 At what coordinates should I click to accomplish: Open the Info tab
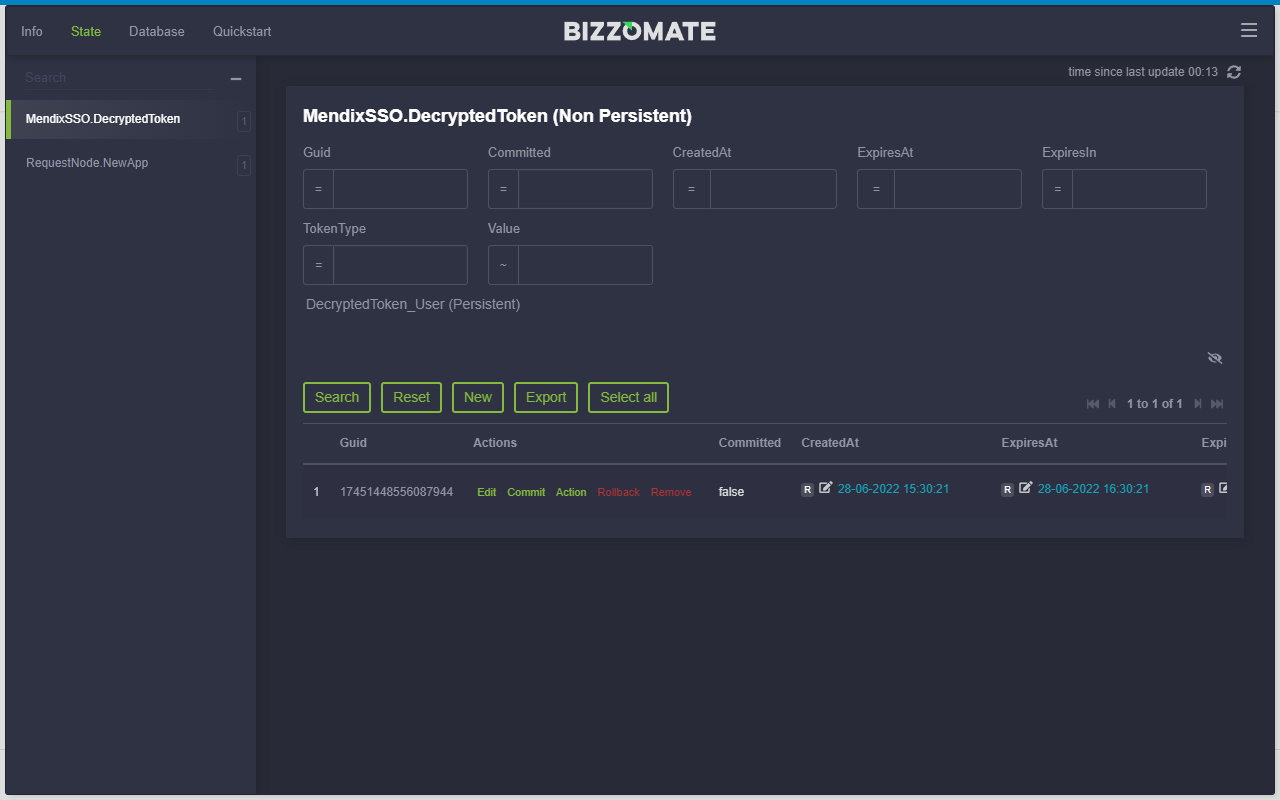click(x=32, y=31)
